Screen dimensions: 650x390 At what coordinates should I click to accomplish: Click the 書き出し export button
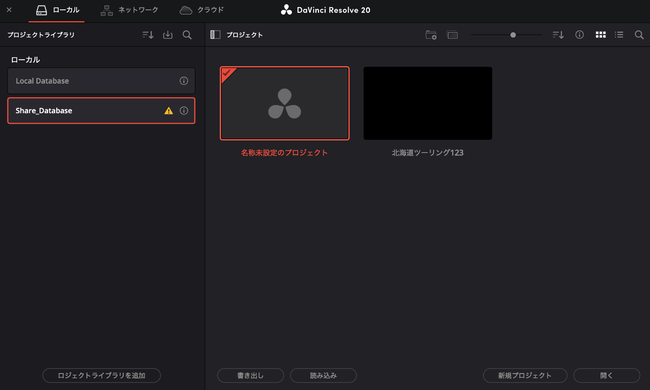click(x=250, y=375)
